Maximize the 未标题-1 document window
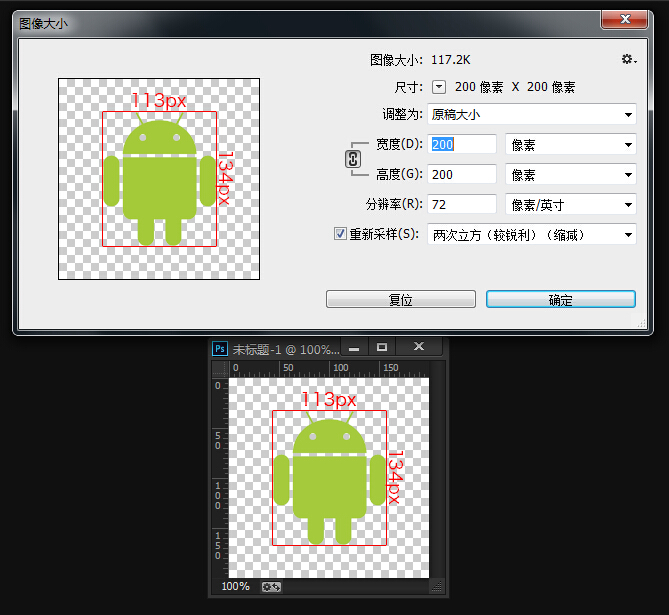The width and height of the screenshot is (669, 615). (x=382, y=347)
